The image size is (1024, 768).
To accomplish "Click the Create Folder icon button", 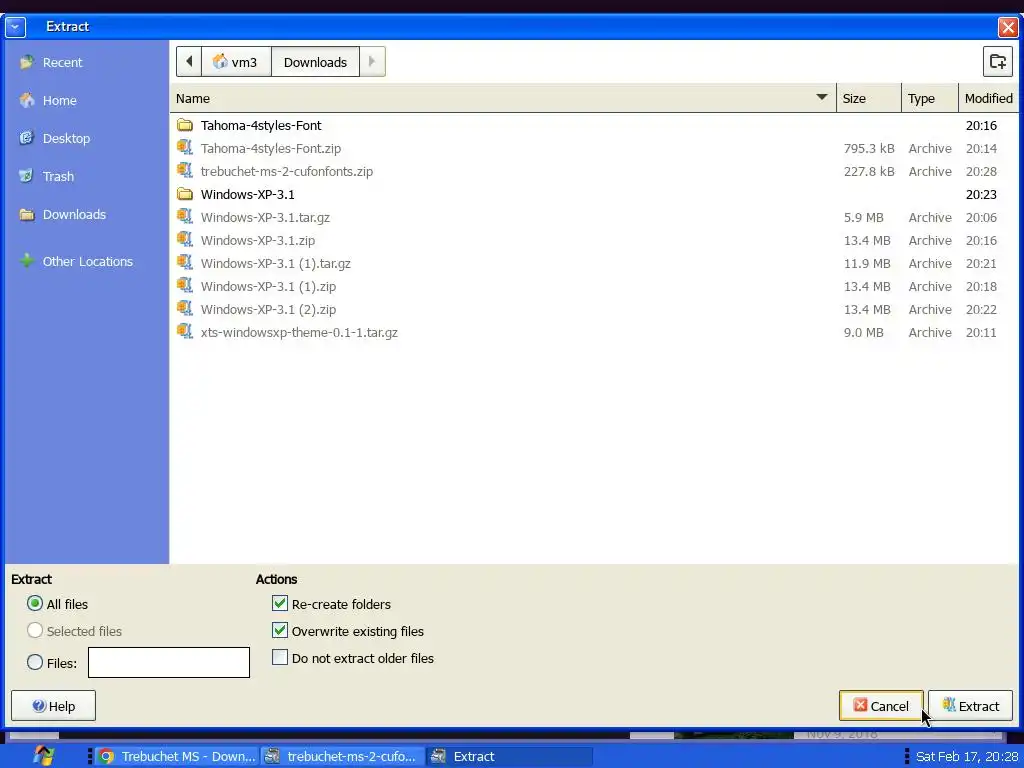I will pos(997,61).
